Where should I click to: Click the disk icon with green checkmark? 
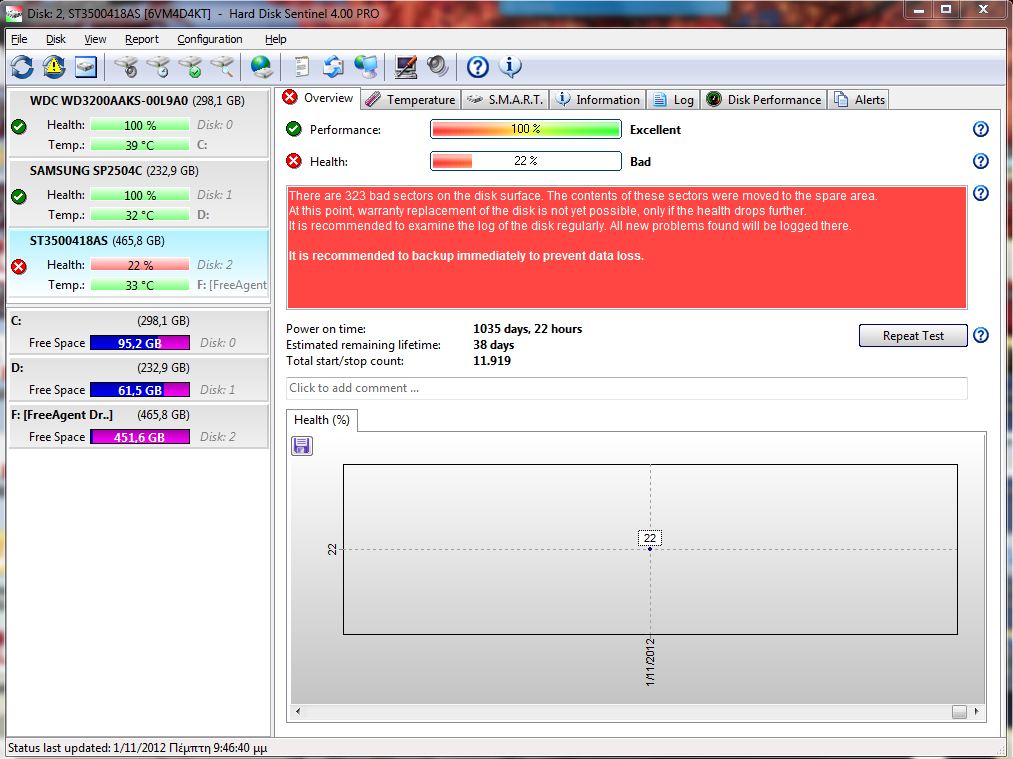pos(191,67)
